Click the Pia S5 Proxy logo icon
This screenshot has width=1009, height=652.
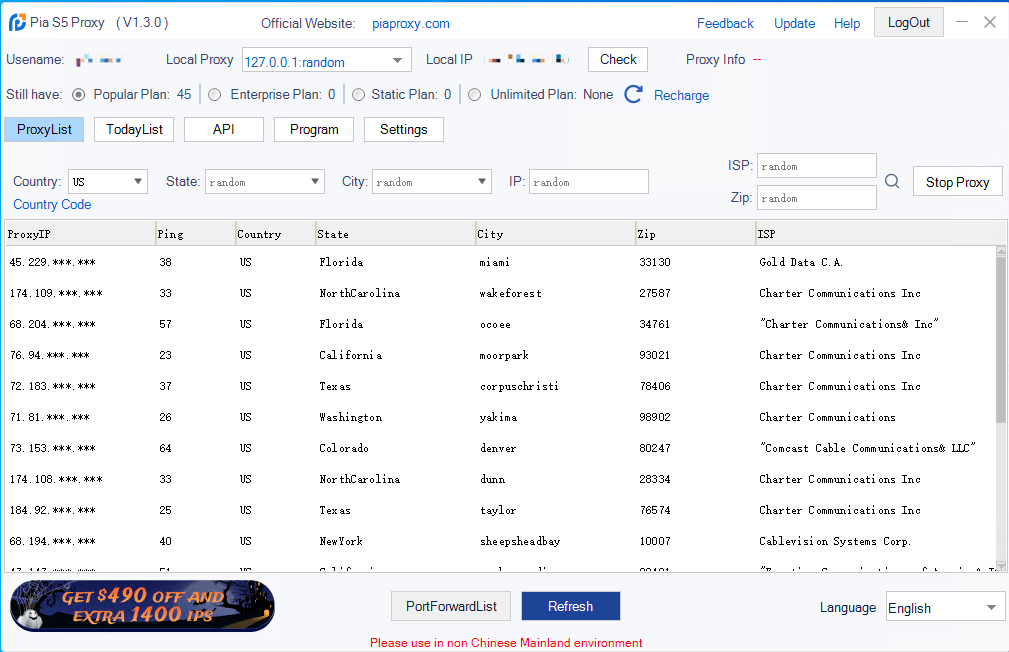pyautogui.click(x=17, y=23)
